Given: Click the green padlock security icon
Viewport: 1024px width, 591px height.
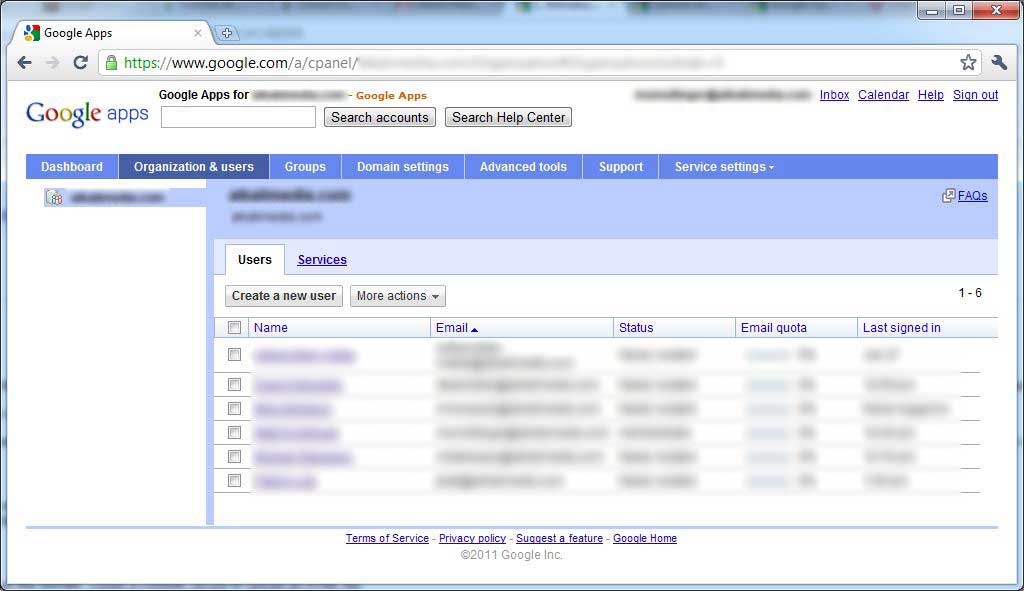Looking at the screenshot, I should pyautogui.click(x=112, y=63).
